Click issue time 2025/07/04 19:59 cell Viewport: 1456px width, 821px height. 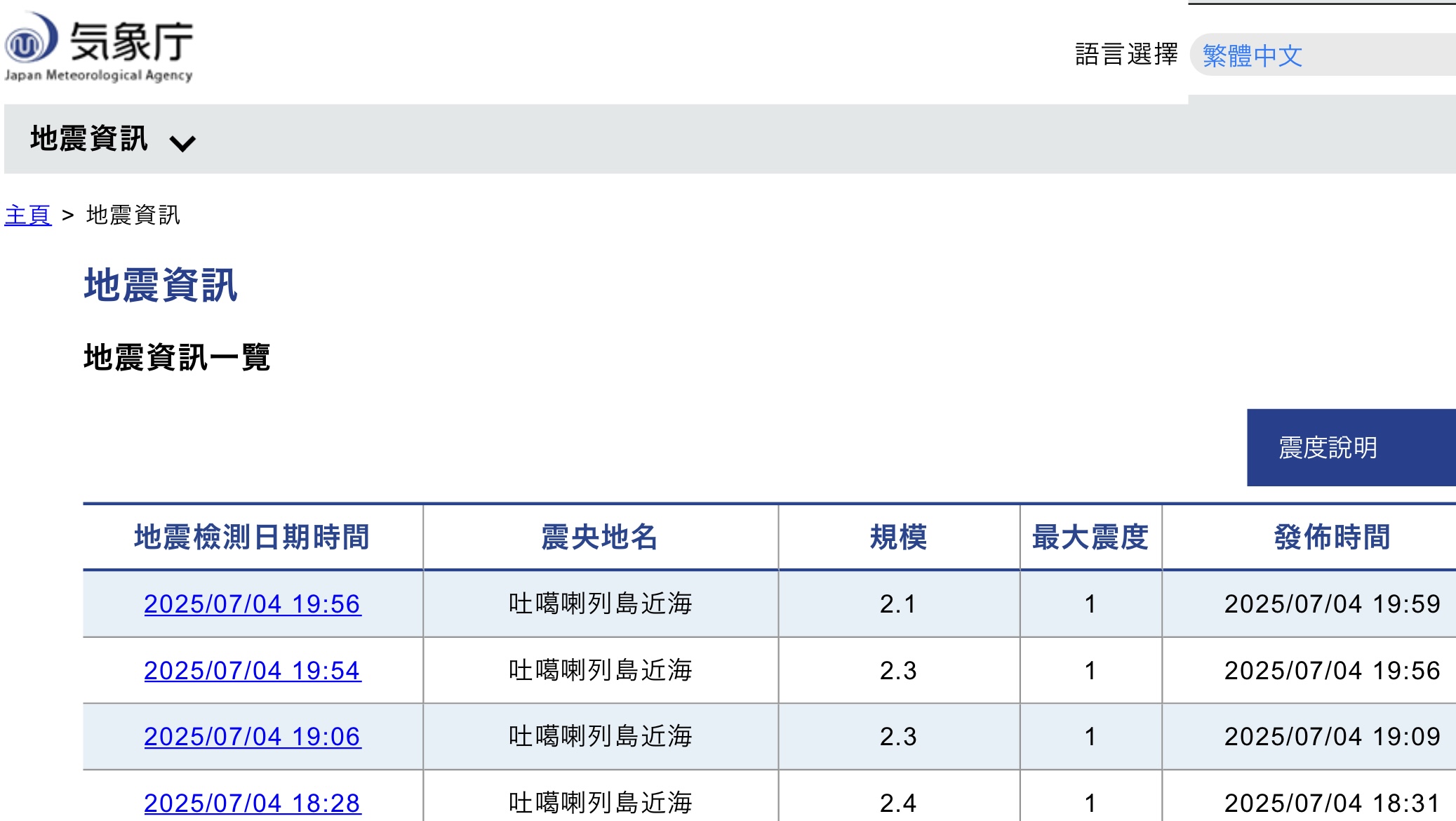pyautogui.click(x=1332, y=604)
